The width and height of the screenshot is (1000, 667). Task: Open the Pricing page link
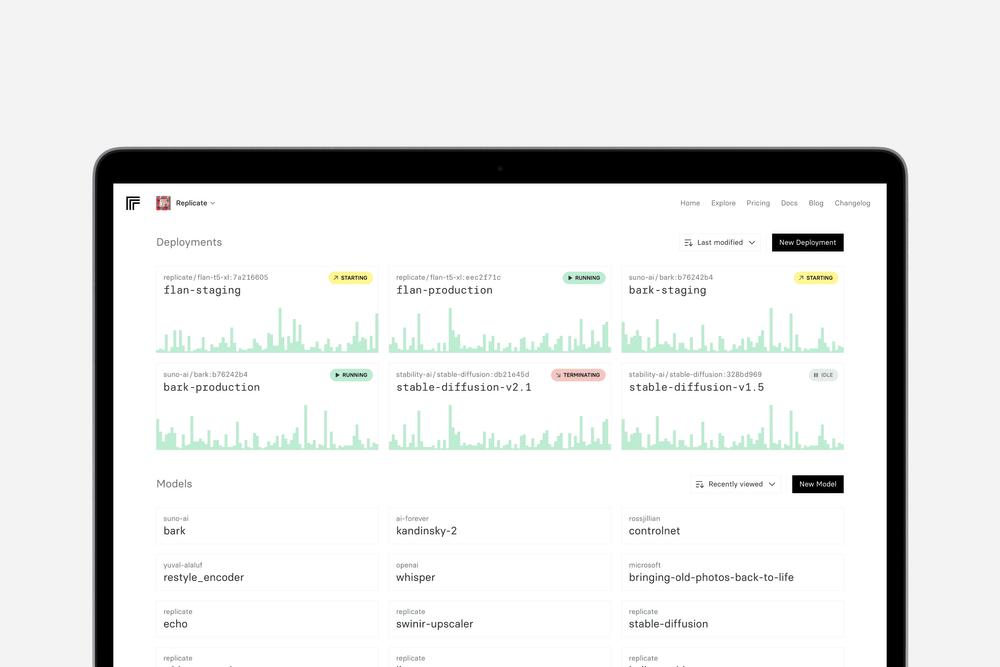coord(758,203)
